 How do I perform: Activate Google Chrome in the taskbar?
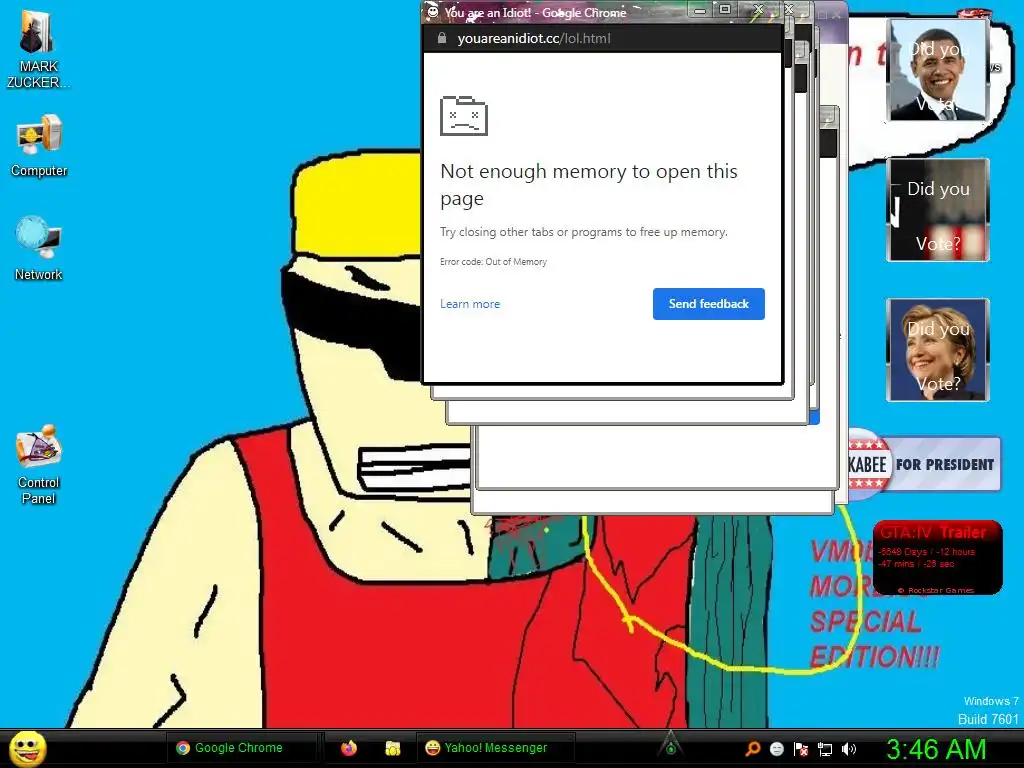coord(240,748)
